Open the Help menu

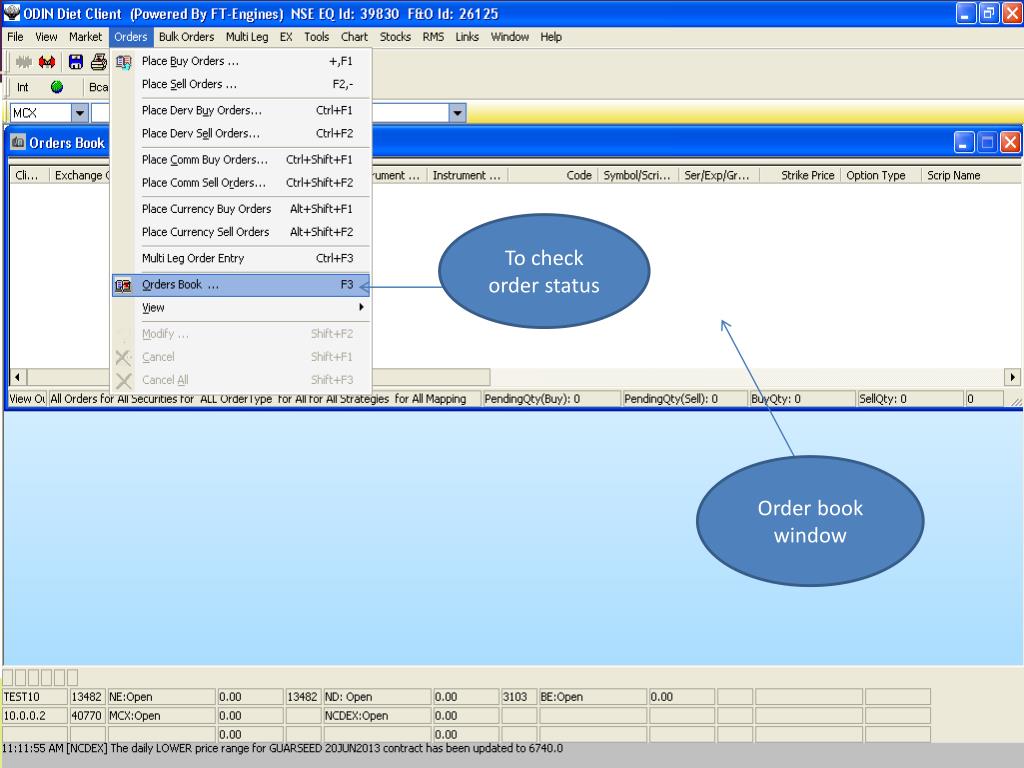coord(551,37)
